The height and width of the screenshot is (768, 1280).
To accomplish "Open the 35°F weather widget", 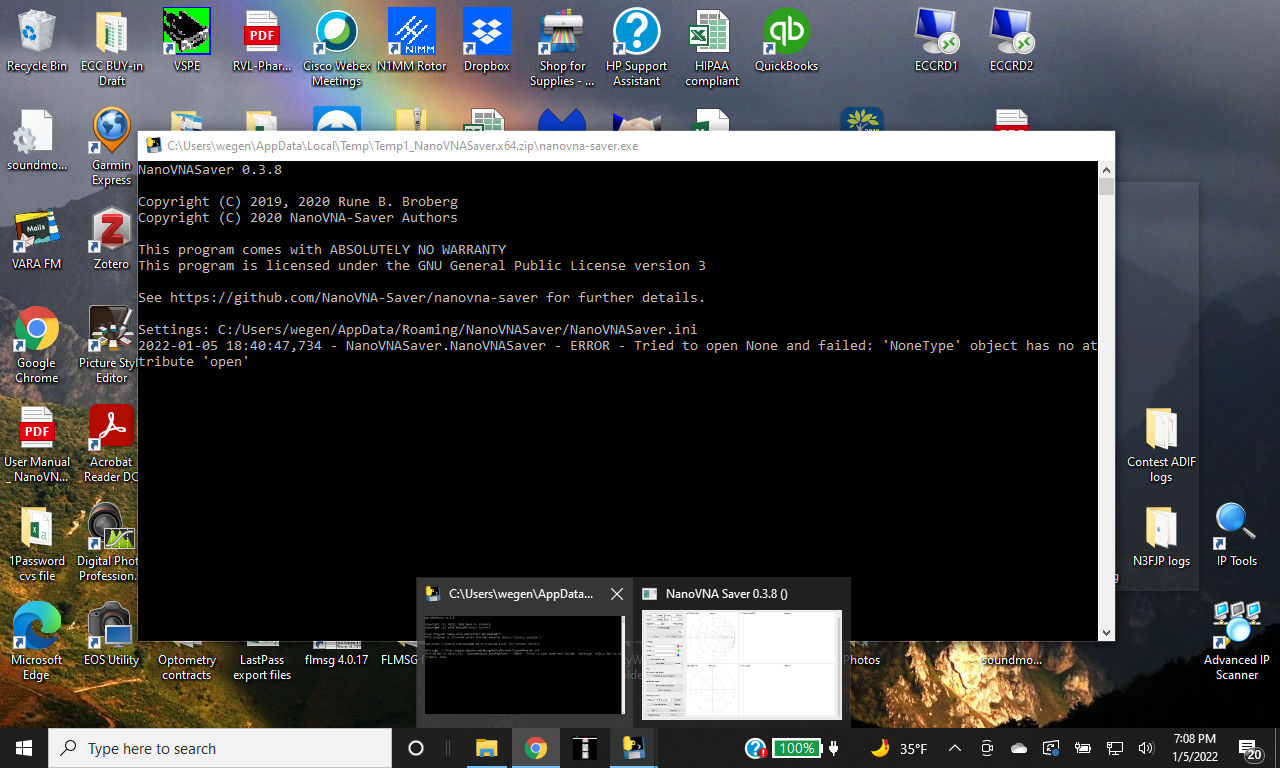I will 899,748.
